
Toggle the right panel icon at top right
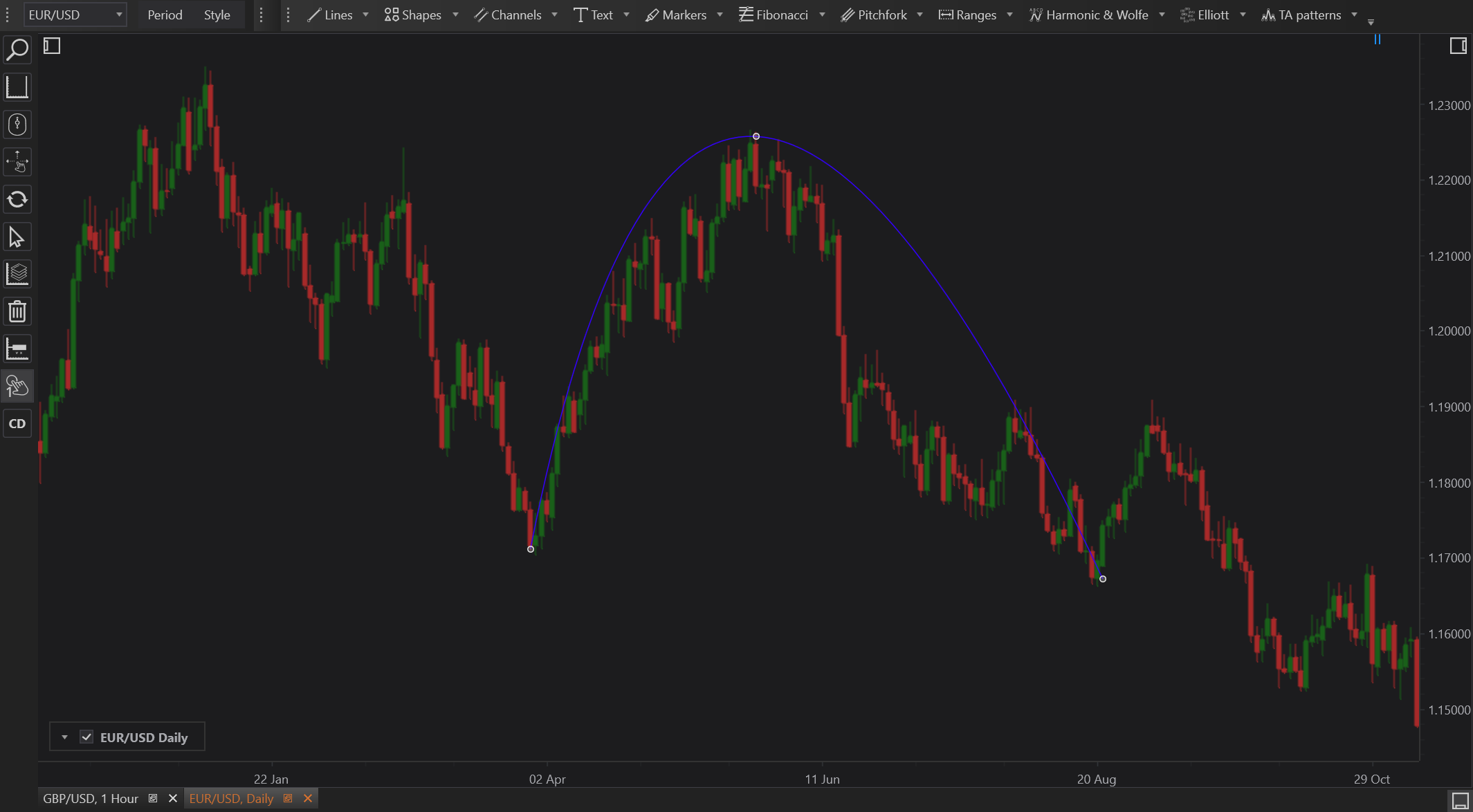pyautogui.click(x=1458, y=46)
